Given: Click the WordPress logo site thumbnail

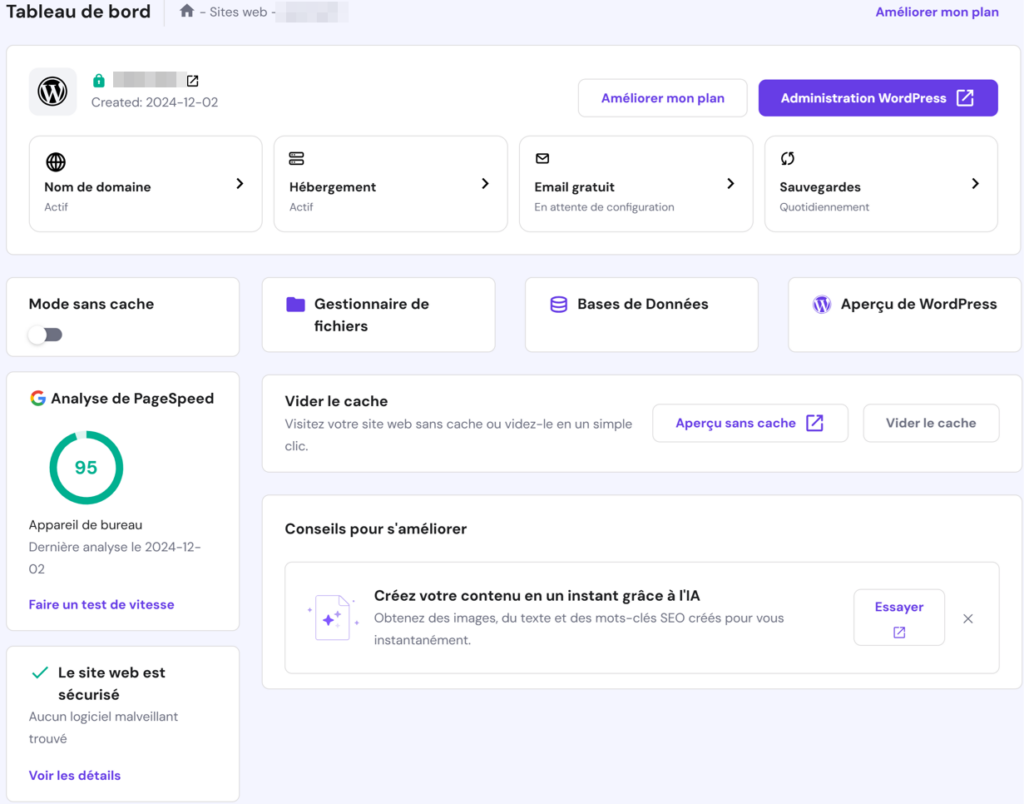Looking at the screenshot, I should click(52, 92).
